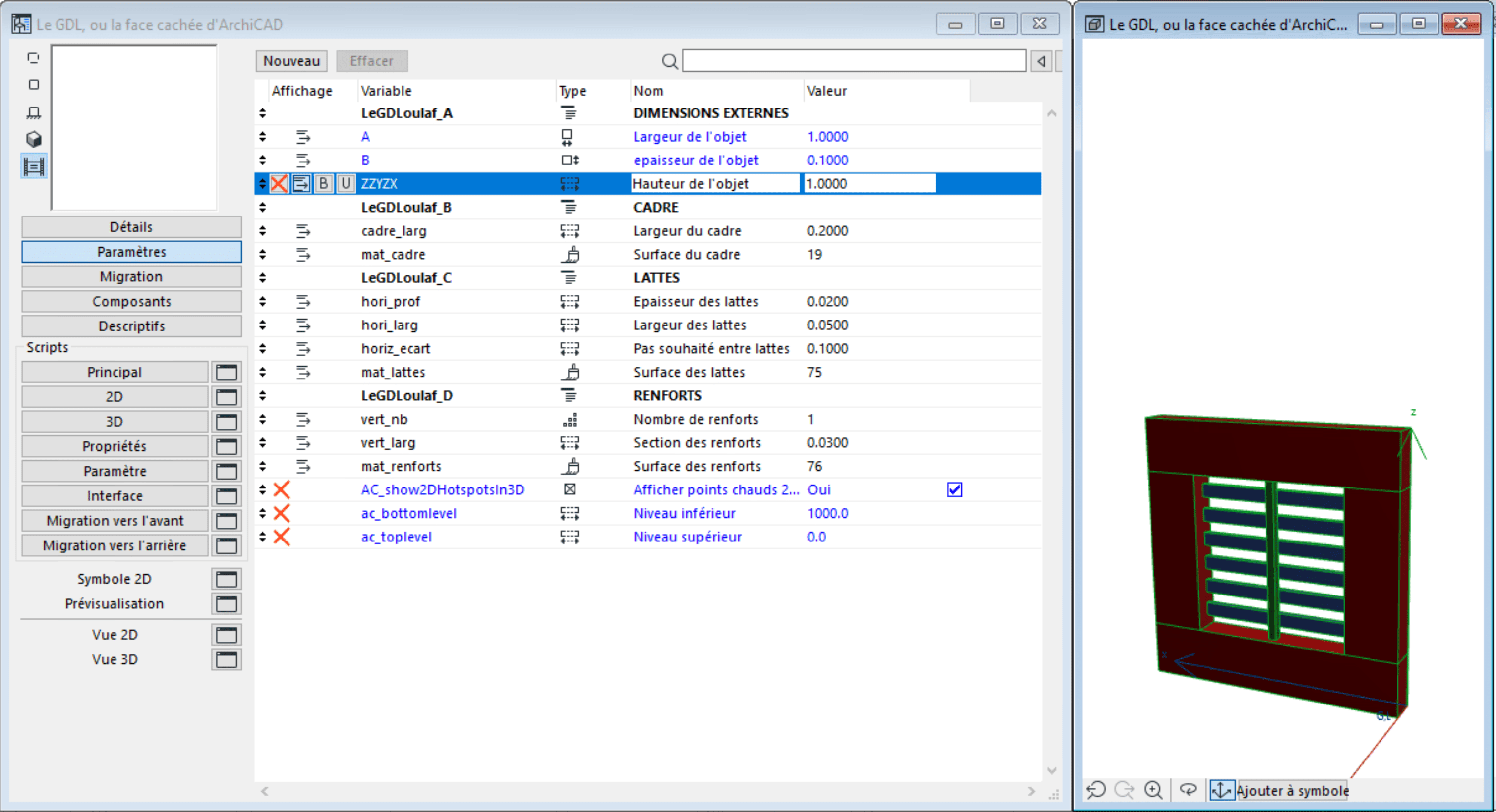Toggle the indent marker on cadre_larg row
Viewport: 1496px width, 812px height.
pos(302,231)
